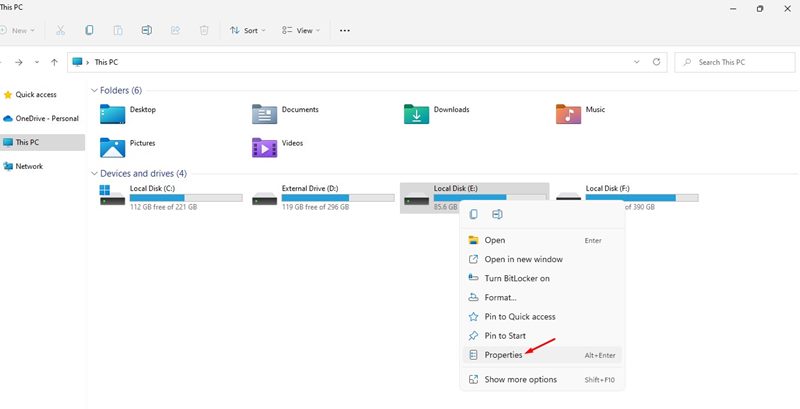
Task: Go up one folder level arrow
Action: click(54, 62)
